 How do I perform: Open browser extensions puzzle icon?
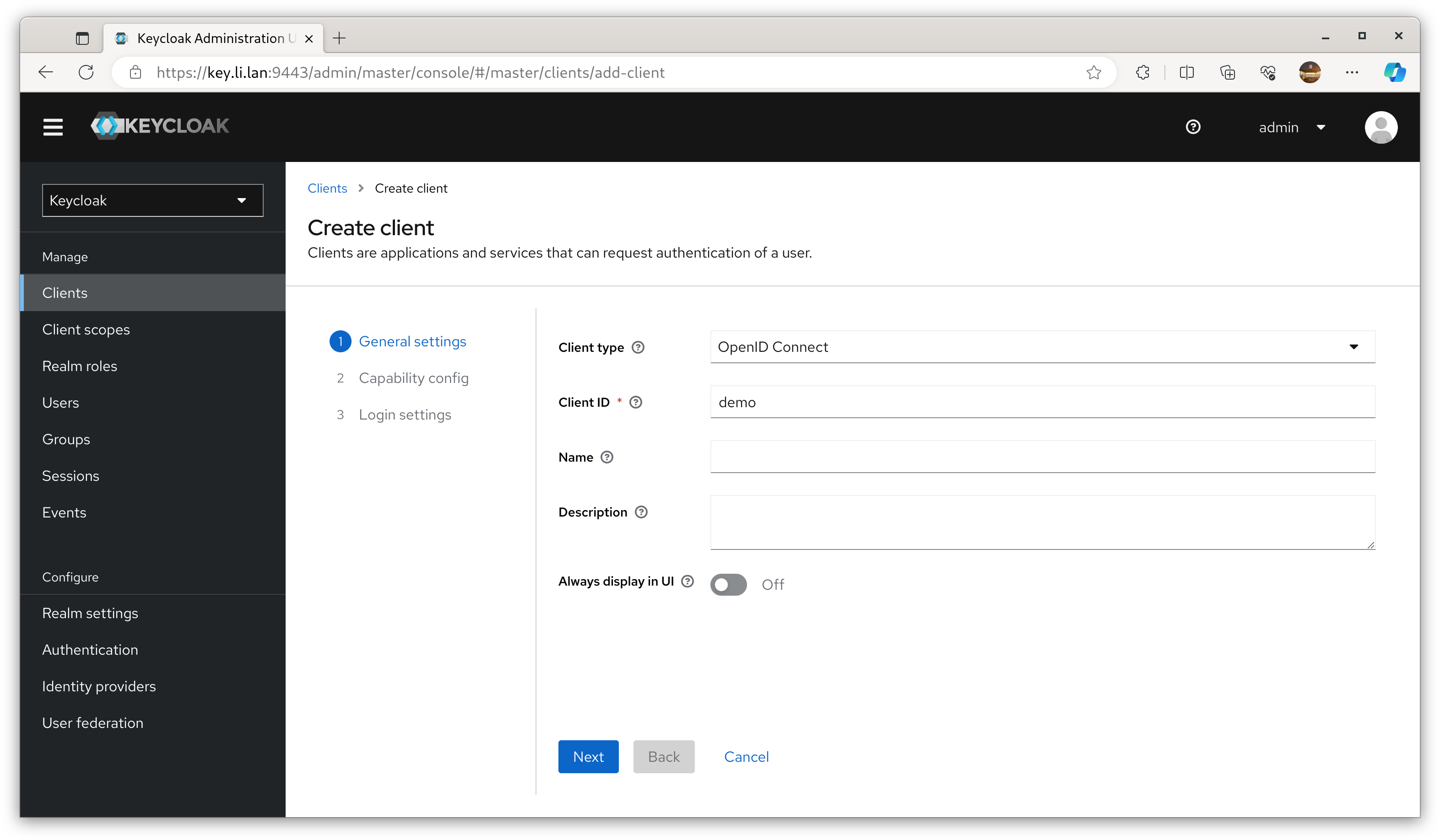pos(1142,73)
